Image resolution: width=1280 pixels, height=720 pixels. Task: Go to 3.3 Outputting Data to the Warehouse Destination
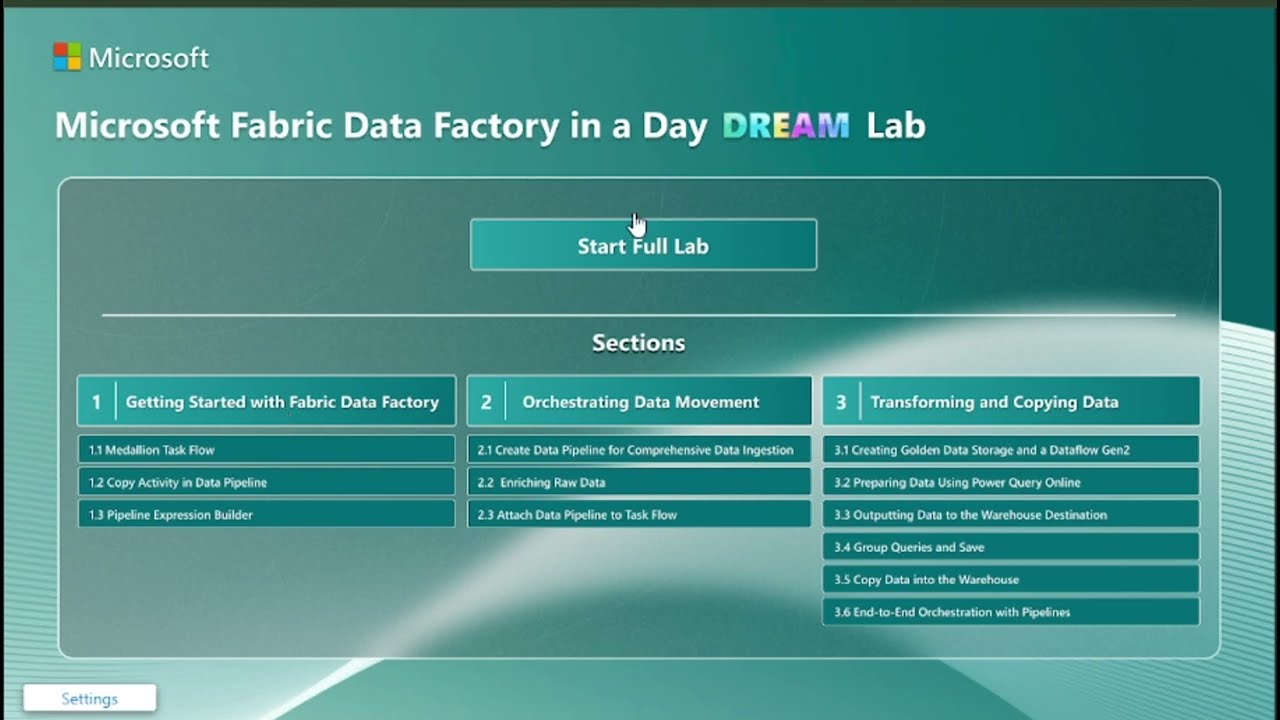[1011, 515]
